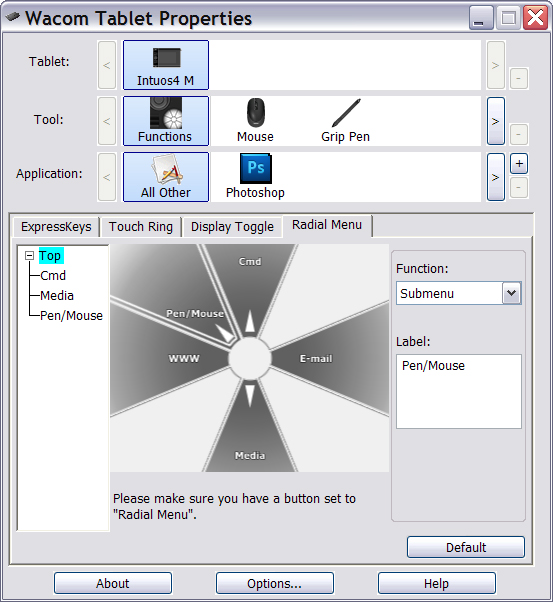Select Pen/Mouse in the menu tree
Viewport: 553px width, 602px height.
[71, 316]
